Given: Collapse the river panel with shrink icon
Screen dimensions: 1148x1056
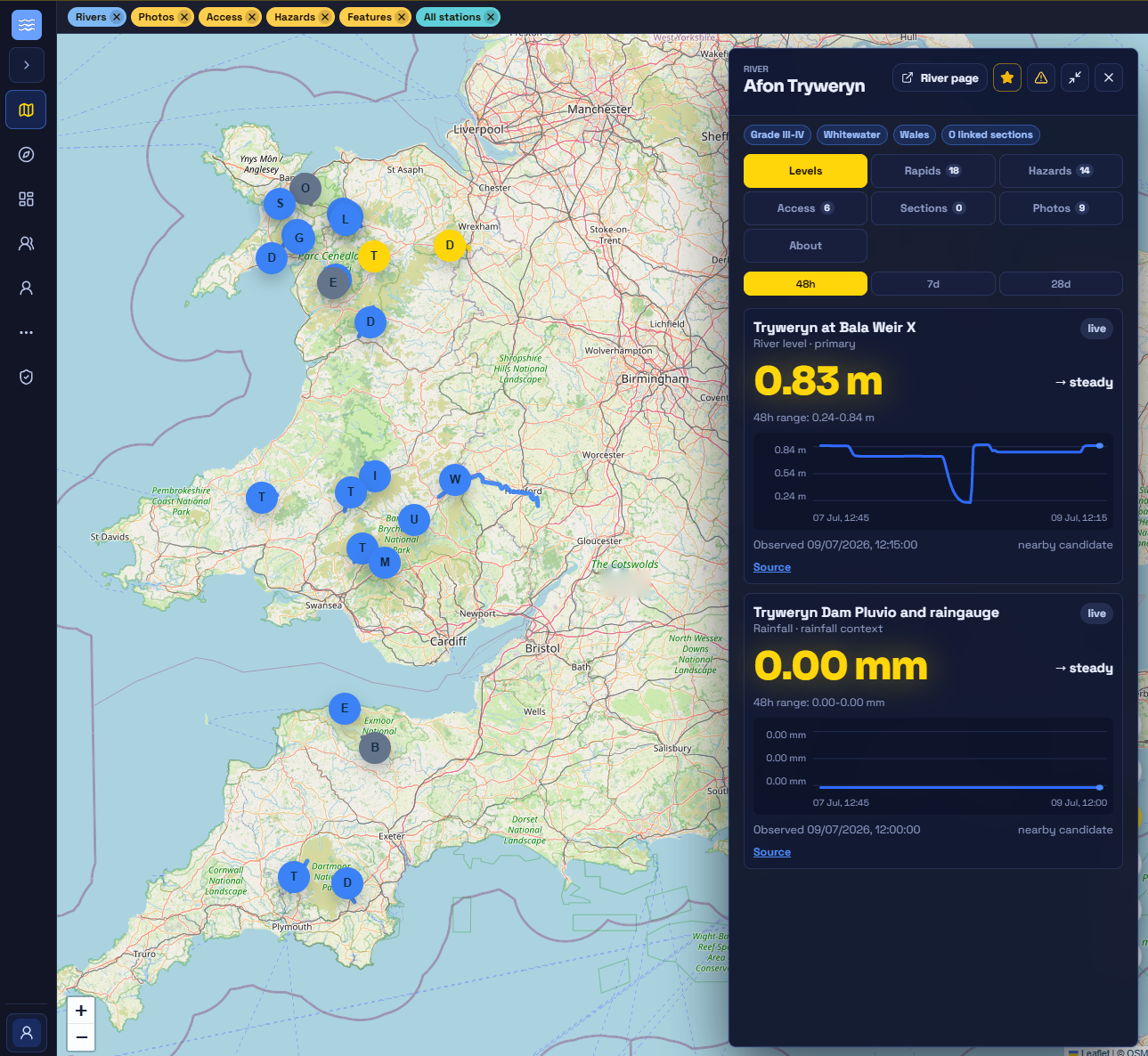Looking at the screenshot, I should pyautogui.click(x=1075, y=78).
